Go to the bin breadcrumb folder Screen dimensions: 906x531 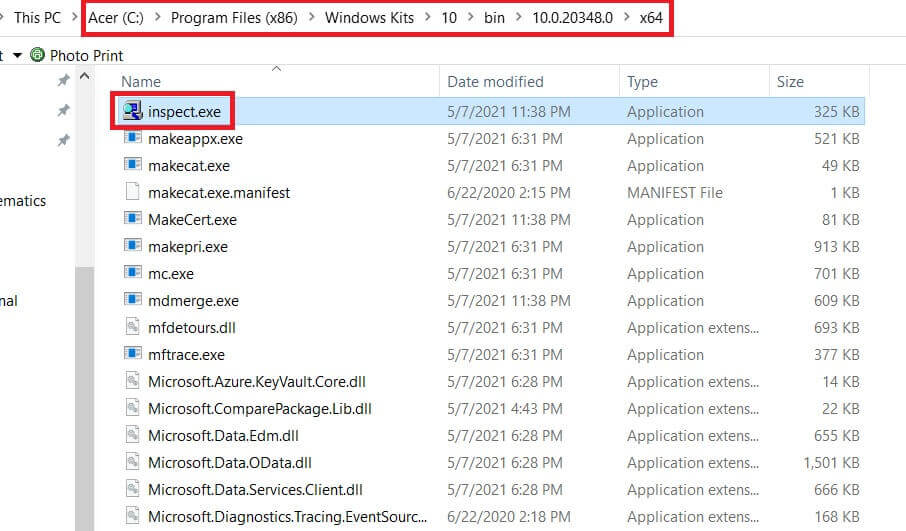(494, 18)
